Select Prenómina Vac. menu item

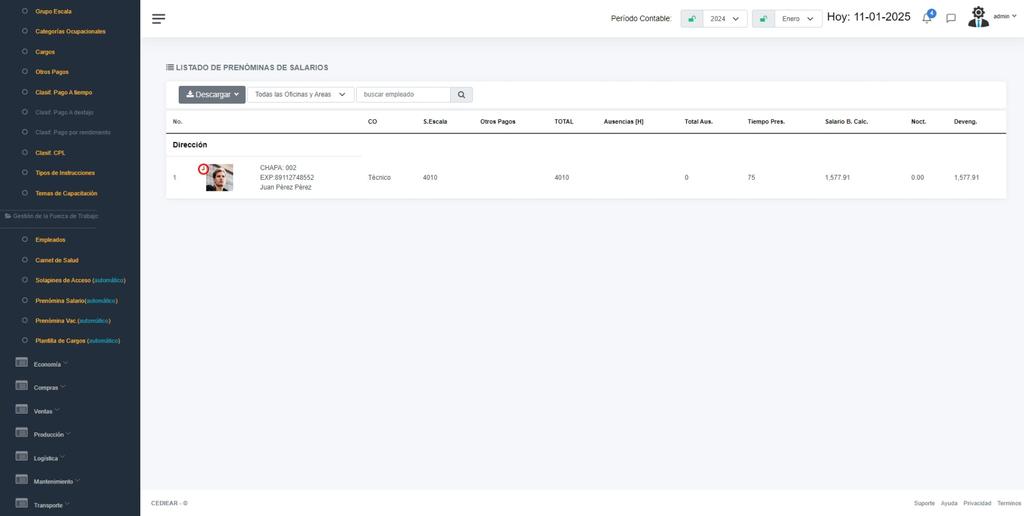(56, 321)
